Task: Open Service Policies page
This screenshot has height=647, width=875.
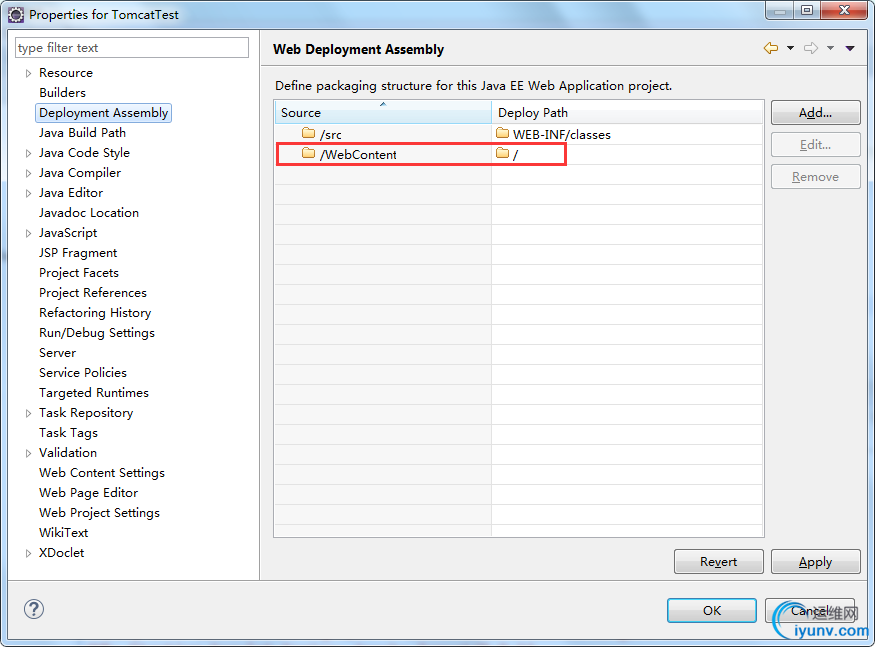Action: click(x=83, y=373)
